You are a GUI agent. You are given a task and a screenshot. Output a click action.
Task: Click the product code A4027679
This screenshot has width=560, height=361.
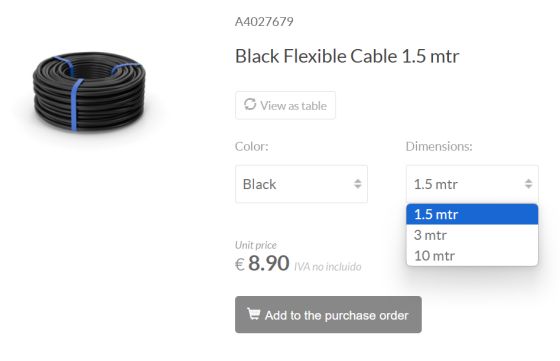pyautogui.click(x=264, y=22)
